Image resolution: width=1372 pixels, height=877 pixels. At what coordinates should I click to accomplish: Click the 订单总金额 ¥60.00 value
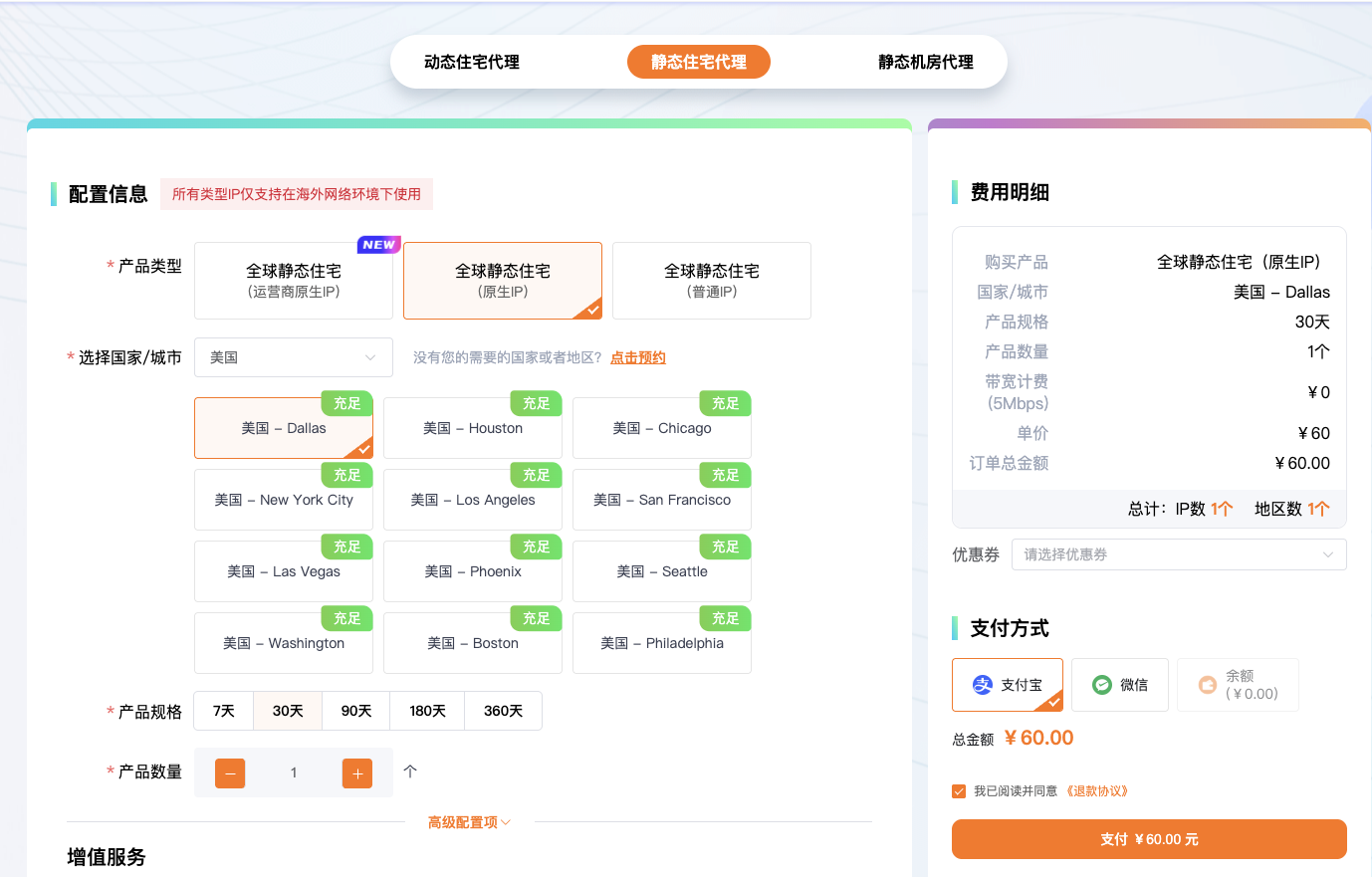click(x=1302, y=463)
